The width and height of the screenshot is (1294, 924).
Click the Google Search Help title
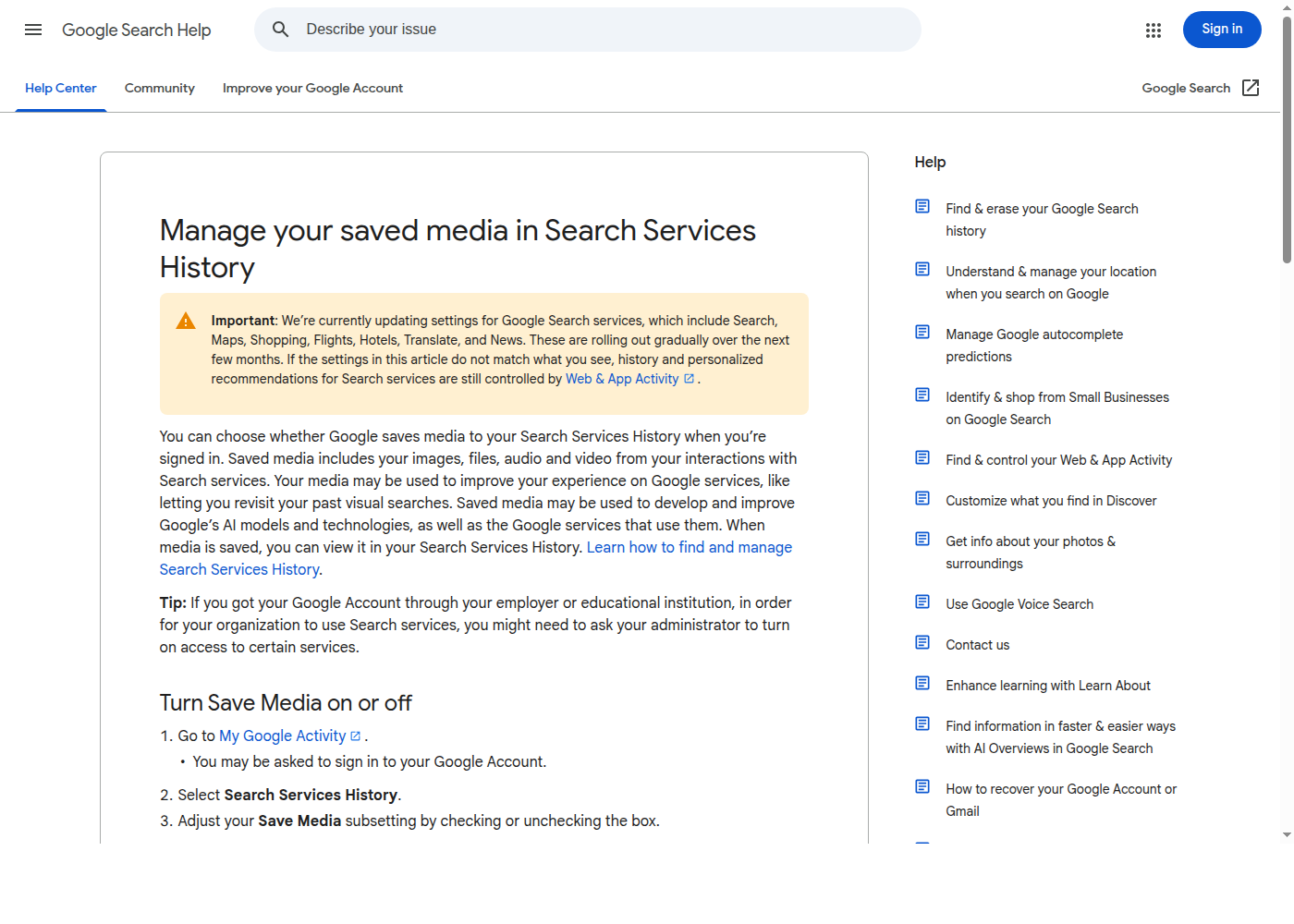point(137,30)
